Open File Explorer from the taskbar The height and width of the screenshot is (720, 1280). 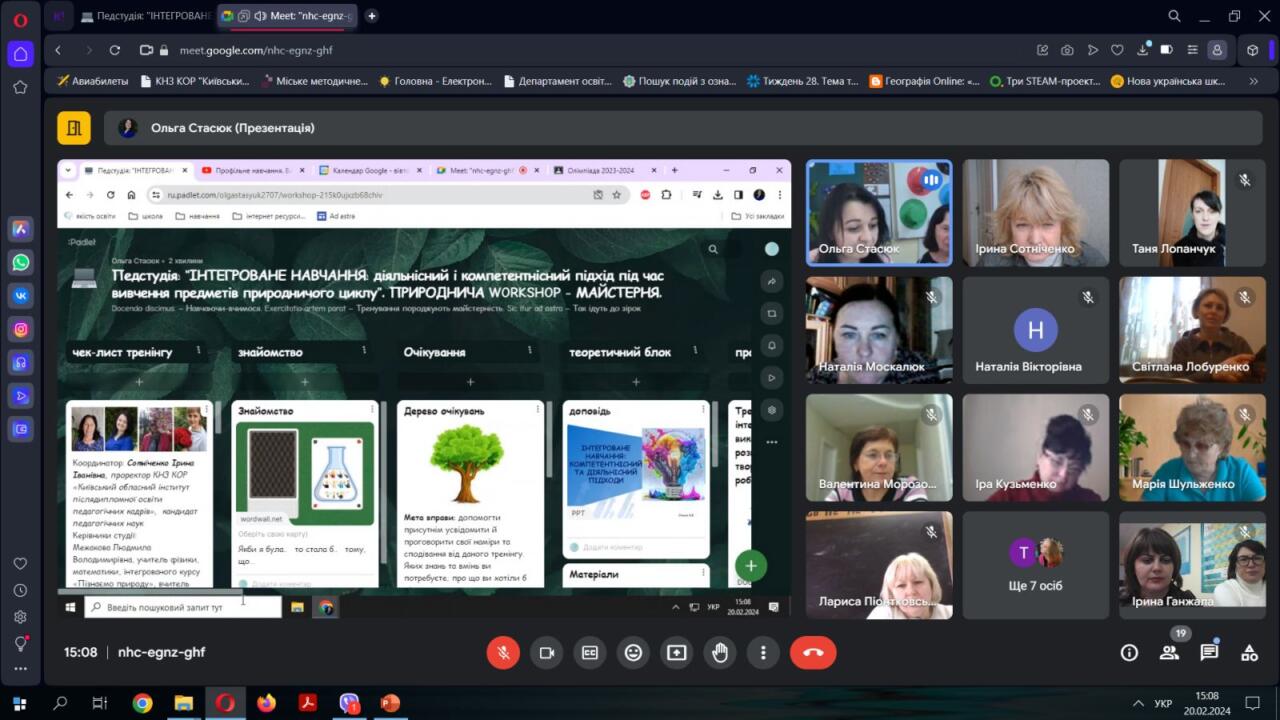coord(183,703)
